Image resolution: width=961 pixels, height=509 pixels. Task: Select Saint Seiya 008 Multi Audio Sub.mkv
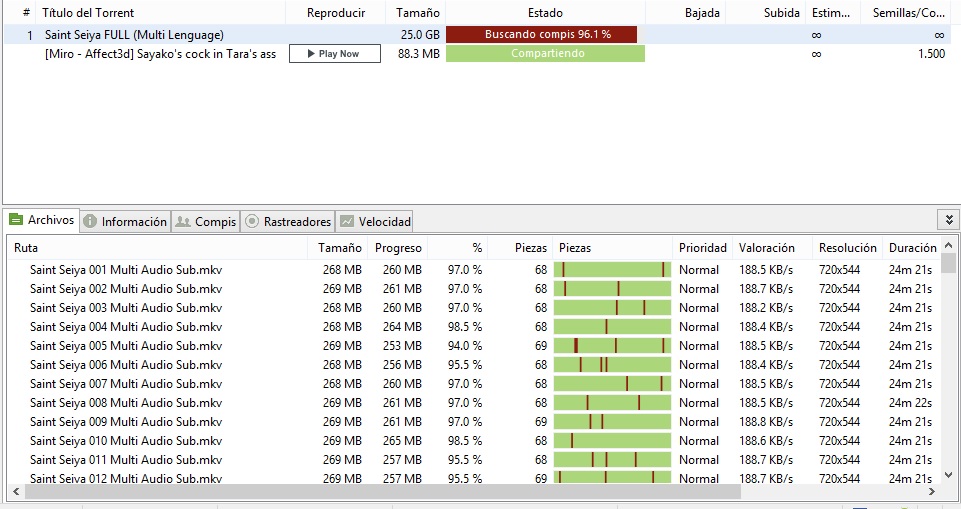point(126,403)
